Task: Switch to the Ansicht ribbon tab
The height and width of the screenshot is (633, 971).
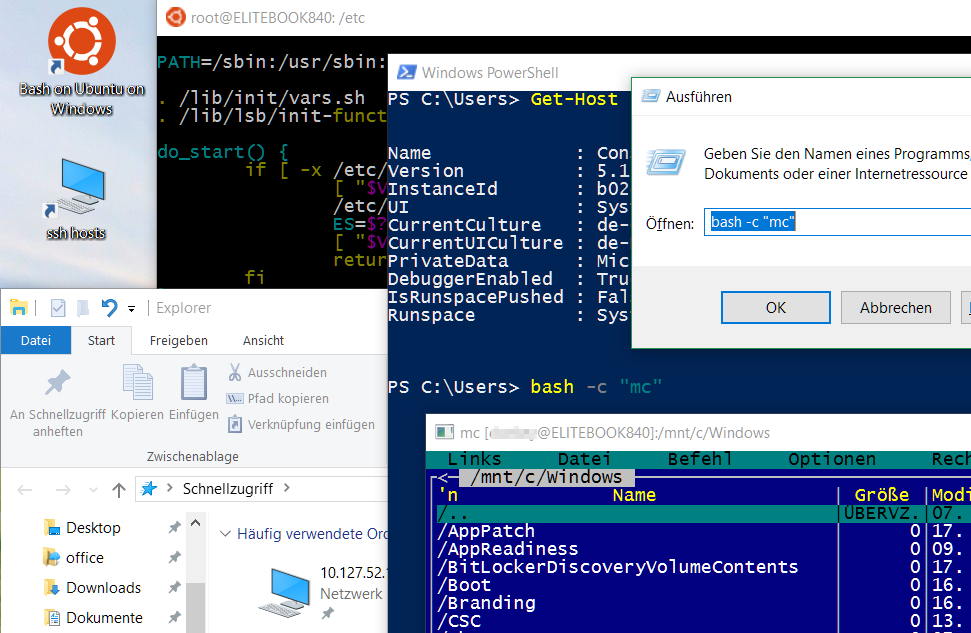Action: pyautogui.click(x=263, y=340)
